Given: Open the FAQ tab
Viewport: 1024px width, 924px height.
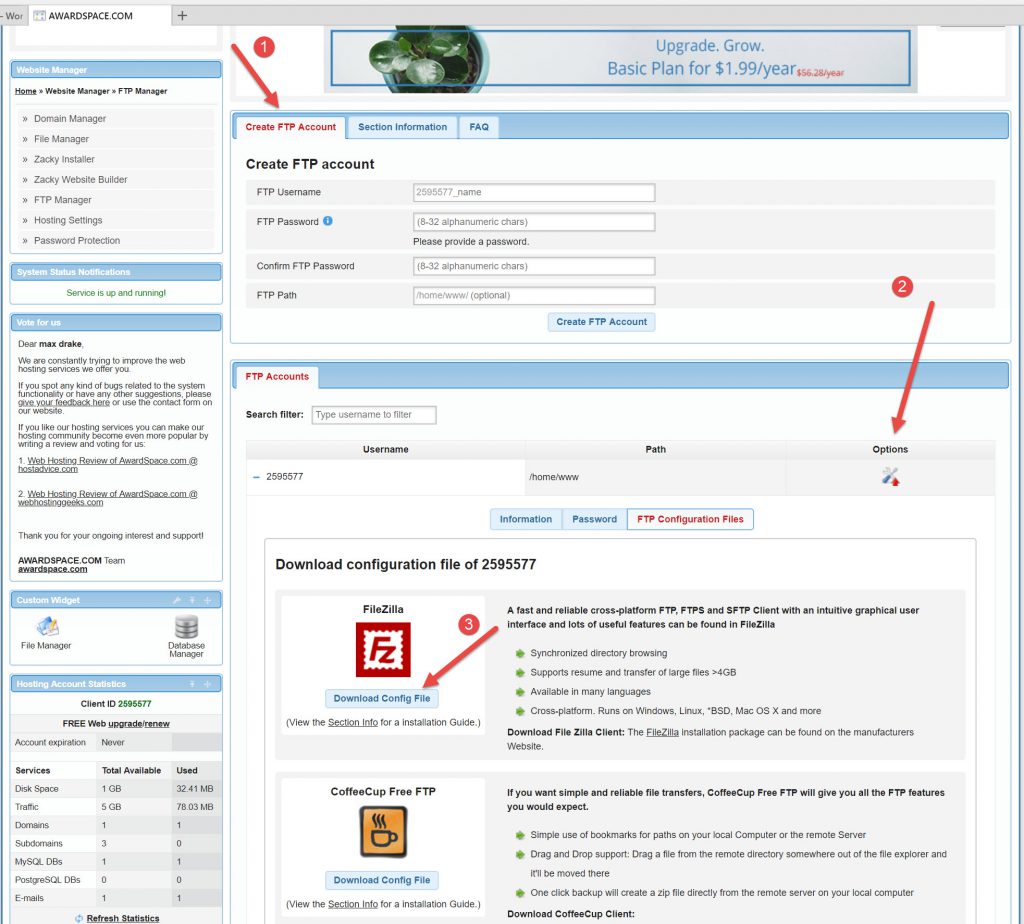Looking at the screenshot, I should [479, 127].
